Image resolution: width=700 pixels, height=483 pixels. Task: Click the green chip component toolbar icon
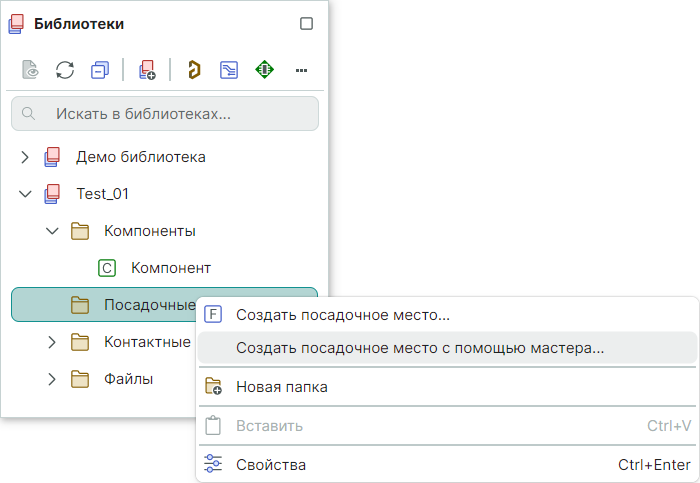264,70
